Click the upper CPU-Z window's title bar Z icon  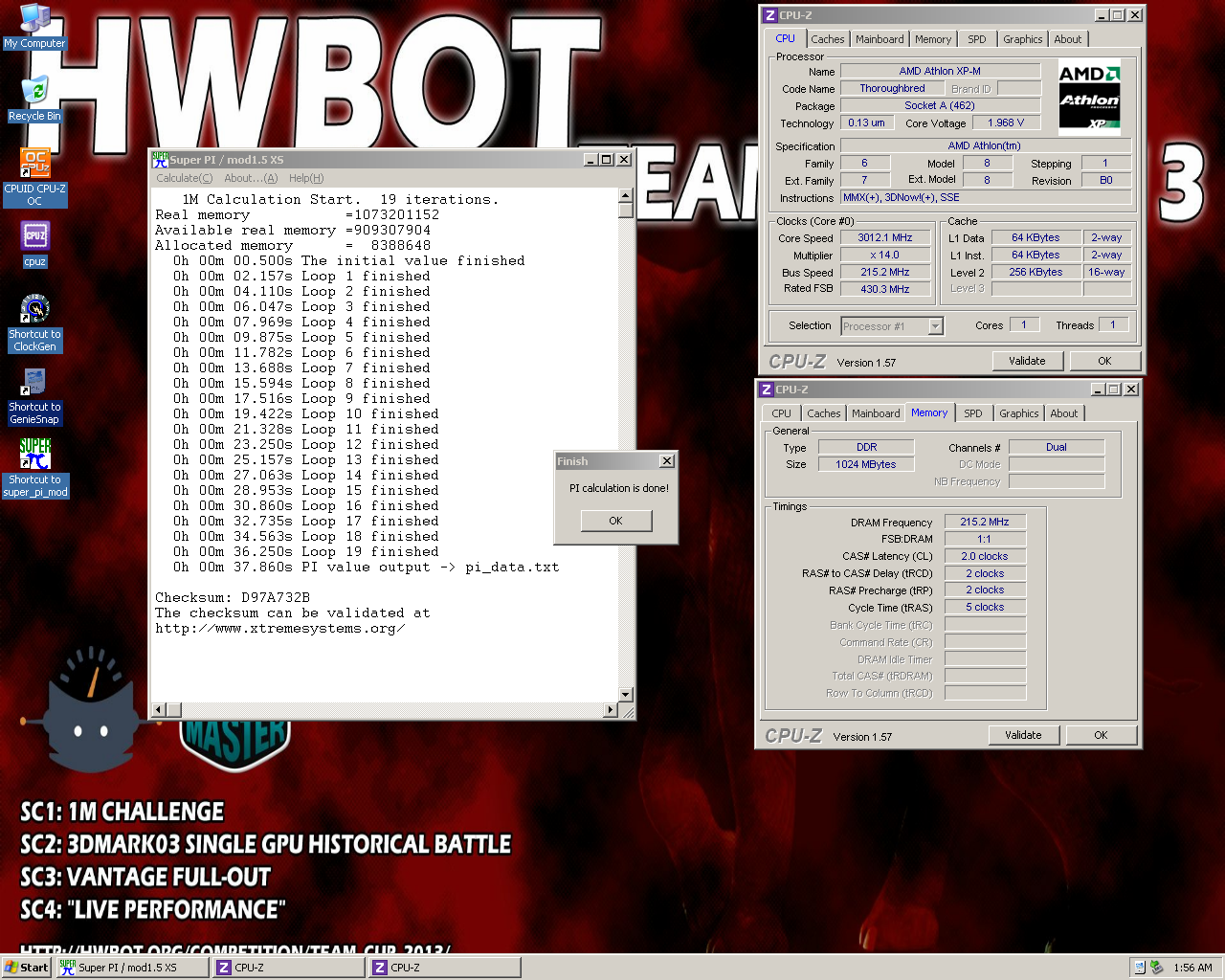(x=769, y=15)
